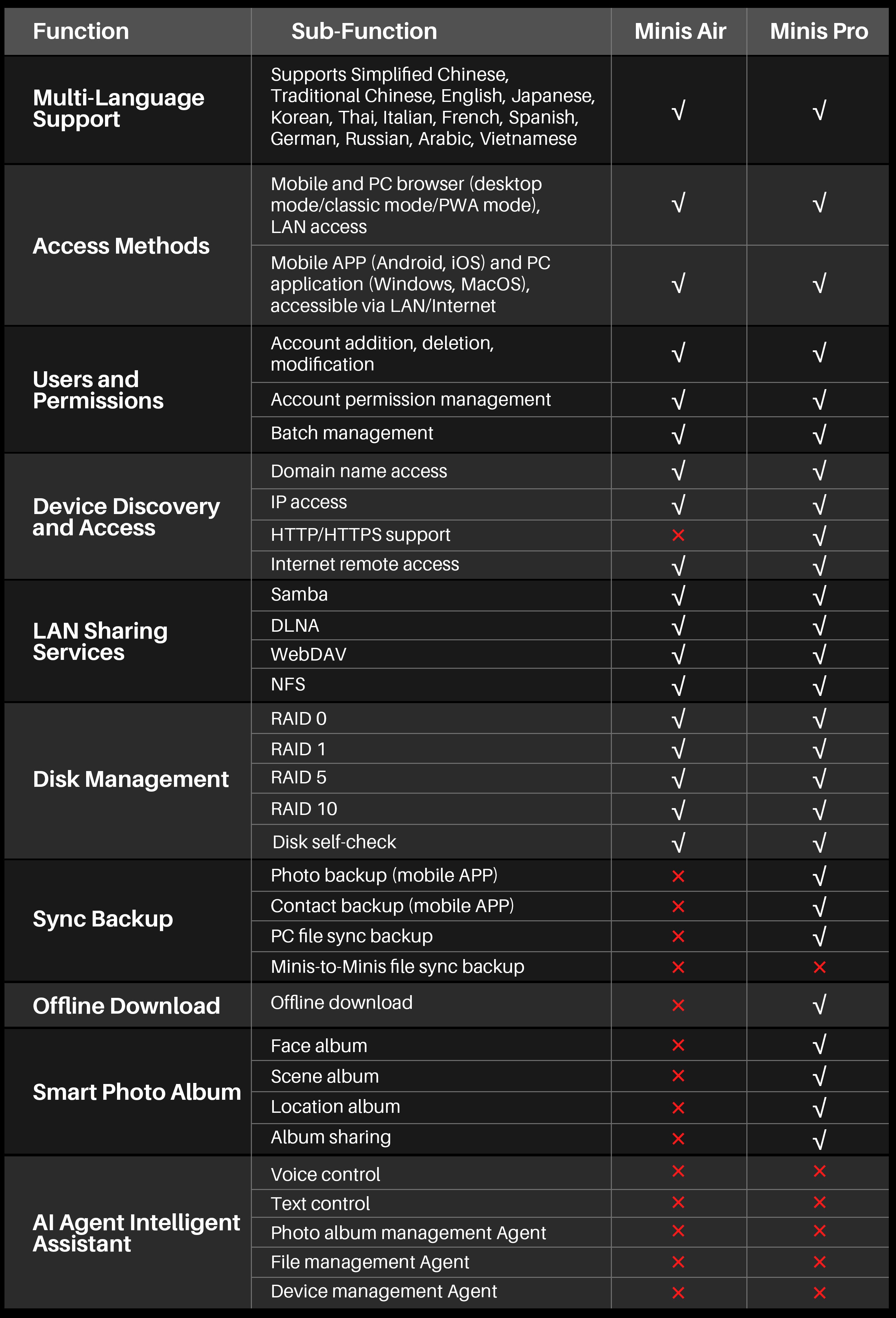Viewport: 896px width, 1318px height.
Task: Select the Minis Pro column header
Action: 818,31
